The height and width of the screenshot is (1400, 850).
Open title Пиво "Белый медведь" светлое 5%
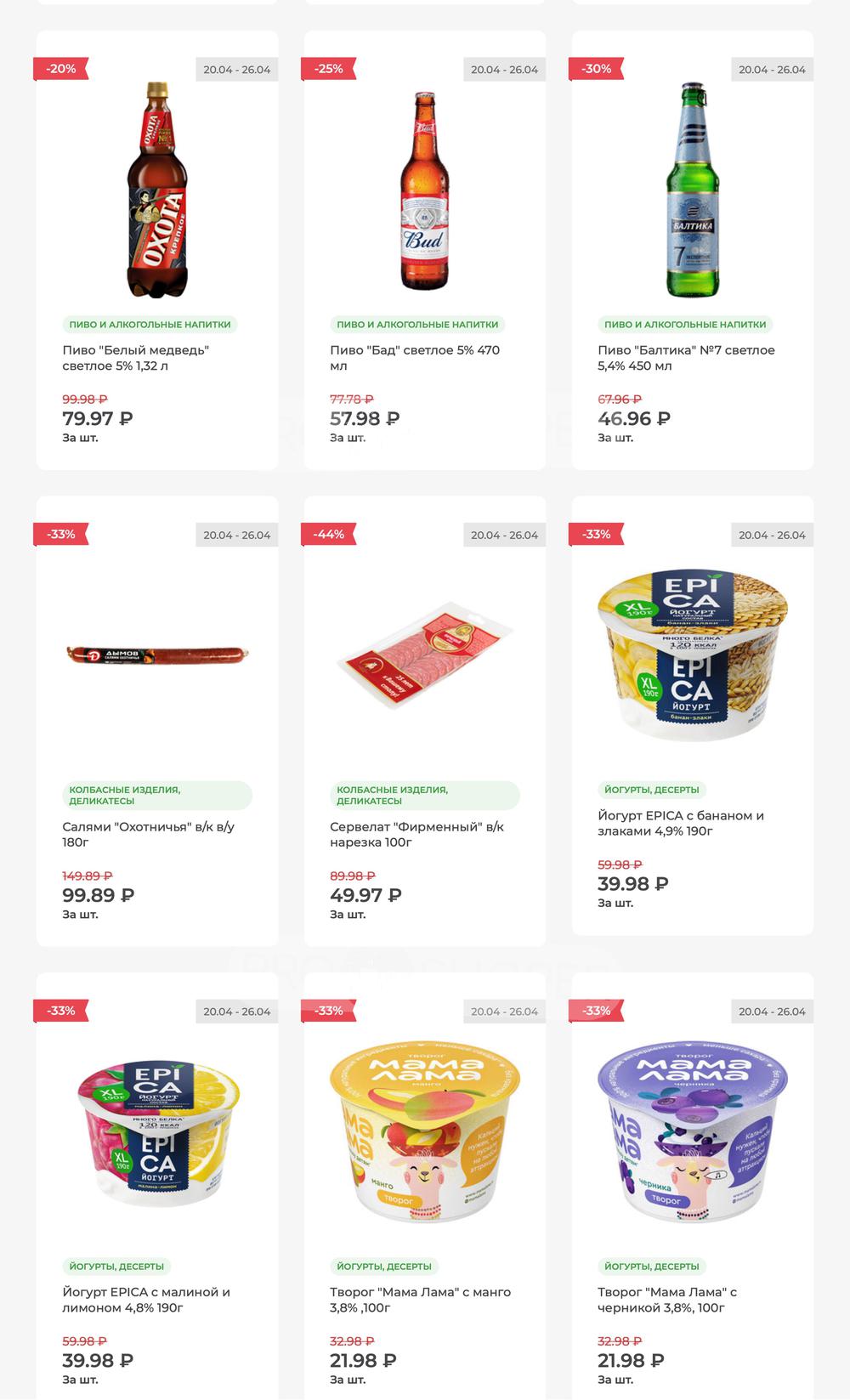coord(135,358)
